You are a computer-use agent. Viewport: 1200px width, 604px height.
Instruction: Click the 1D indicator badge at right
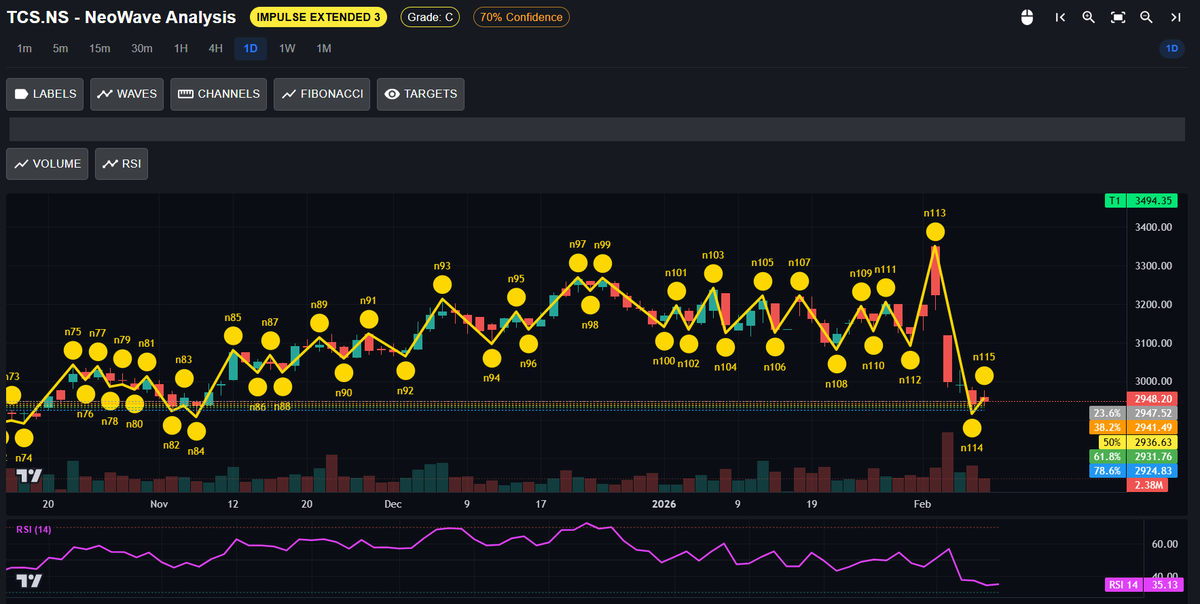[x=1170, y=48]
